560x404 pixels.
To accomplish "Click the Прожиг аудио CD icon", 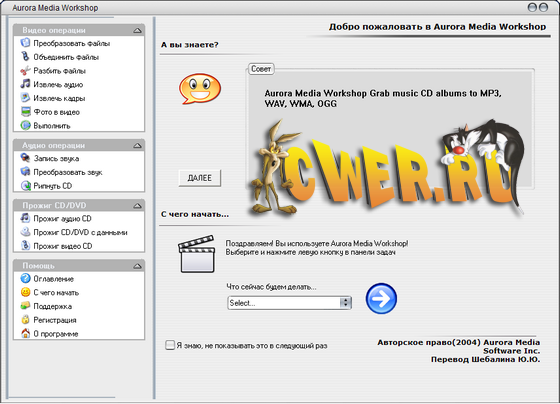I will [x=25, y=218].
